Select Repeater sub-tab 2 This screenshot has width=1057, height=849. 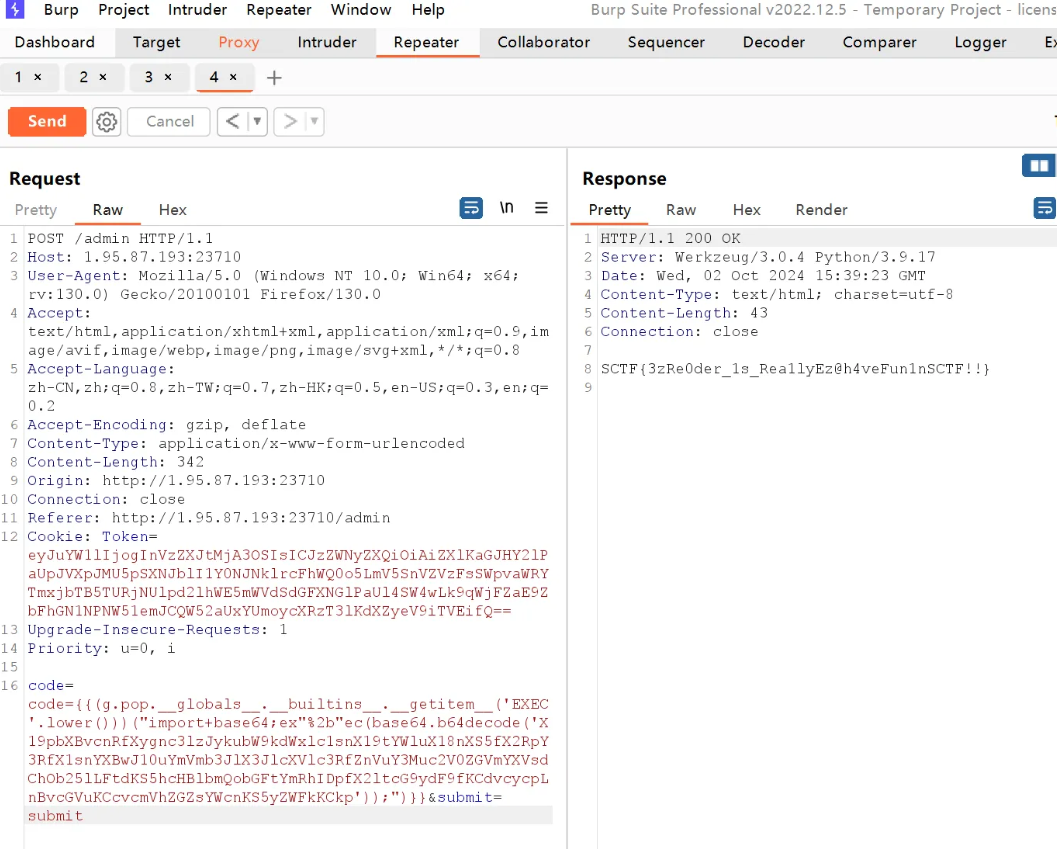coord(84,78)
